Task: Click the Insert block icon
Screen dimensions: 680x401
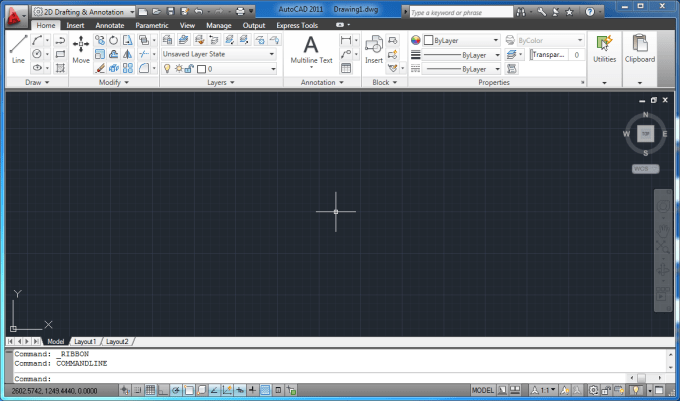Action: tap(374, 49)
